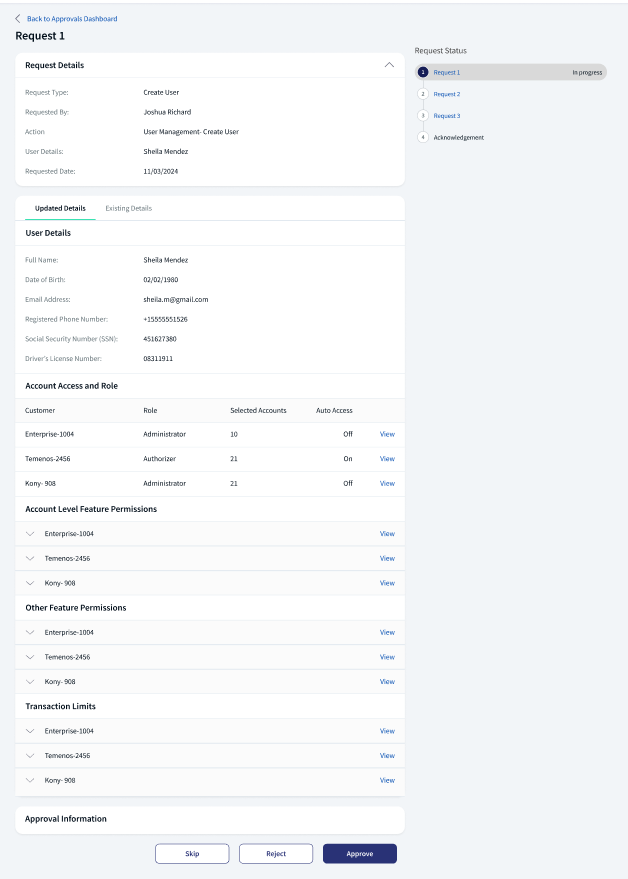Open Request 3 in status list
This screenshot has width=628, height=879.
point(446,115)
